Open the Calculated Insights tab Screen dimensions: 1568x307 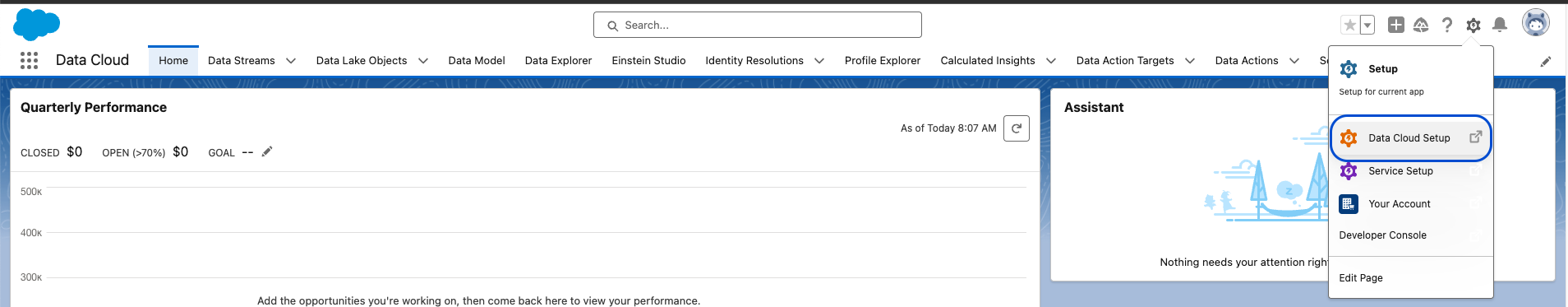click(988, 60)
